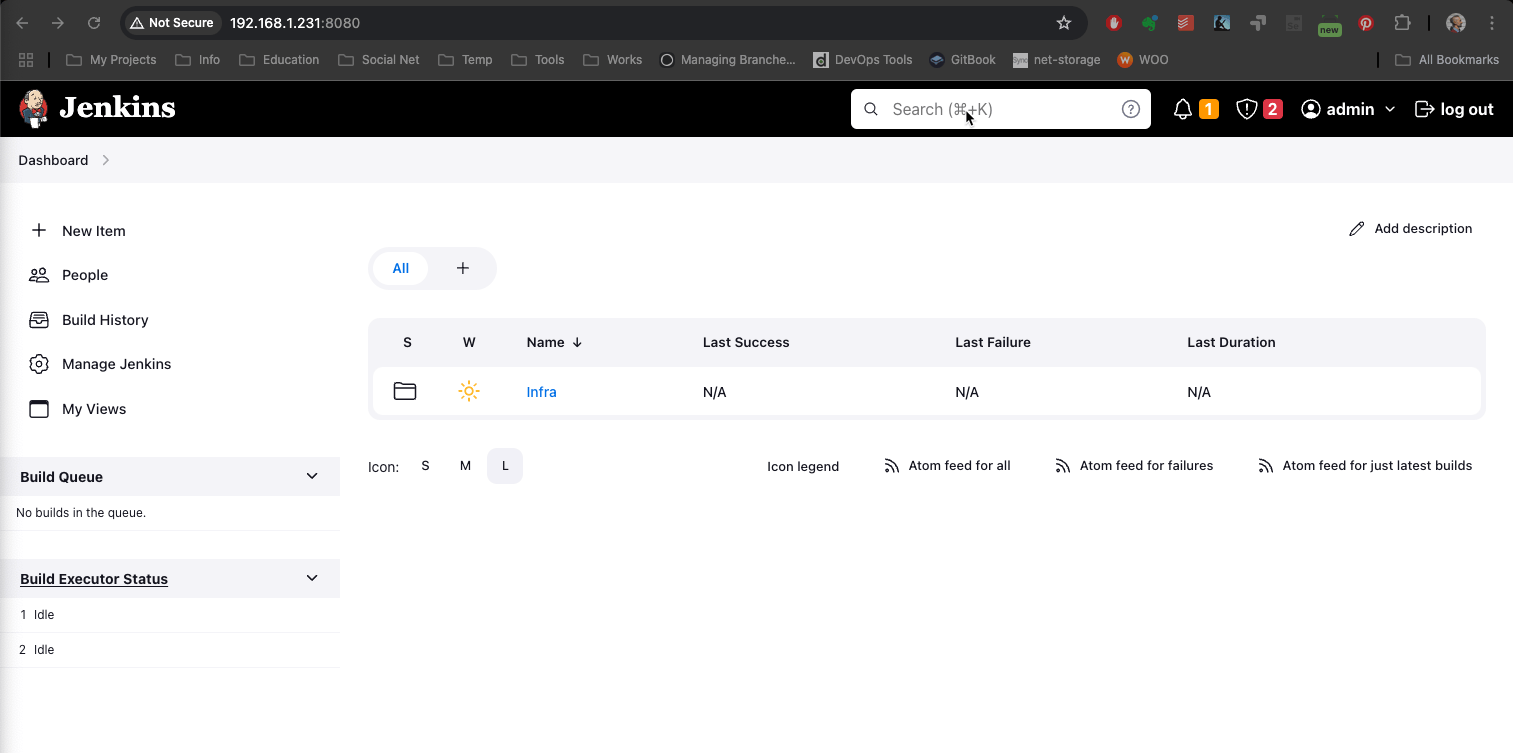
Task: Bookmark this page with the star icon
Action: [x=1064, y=23]
